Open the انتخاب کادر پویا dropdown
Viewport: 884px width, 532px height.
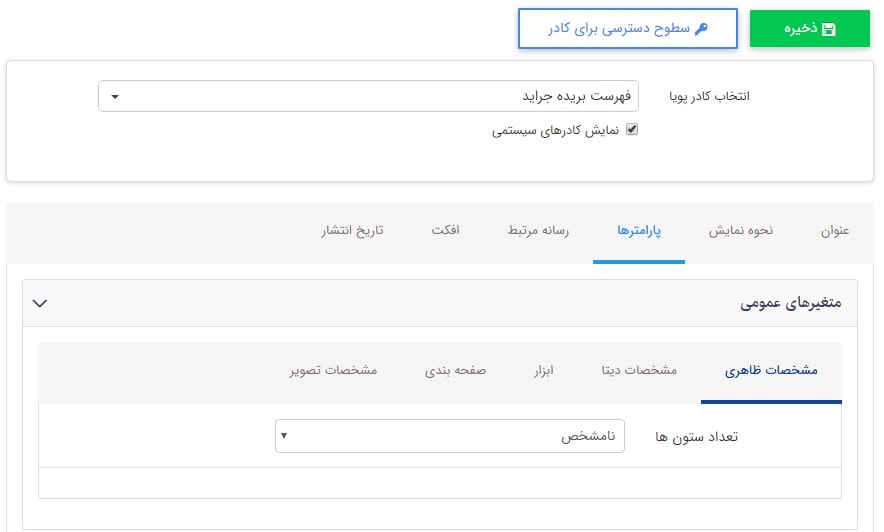[368, 96]
